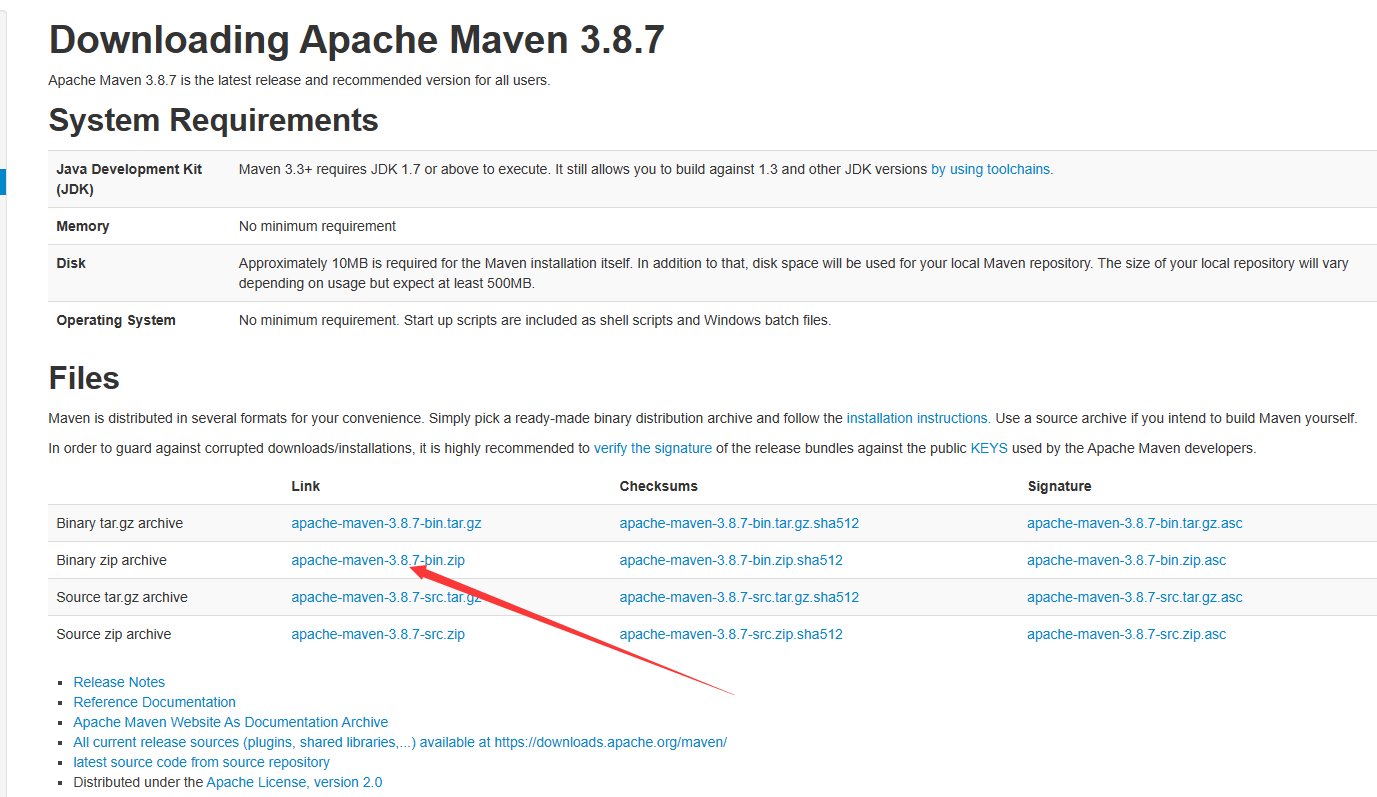Click the 'Source tar.gz archive' row label
The image size is (1377, 797).
tap(122, 597)
